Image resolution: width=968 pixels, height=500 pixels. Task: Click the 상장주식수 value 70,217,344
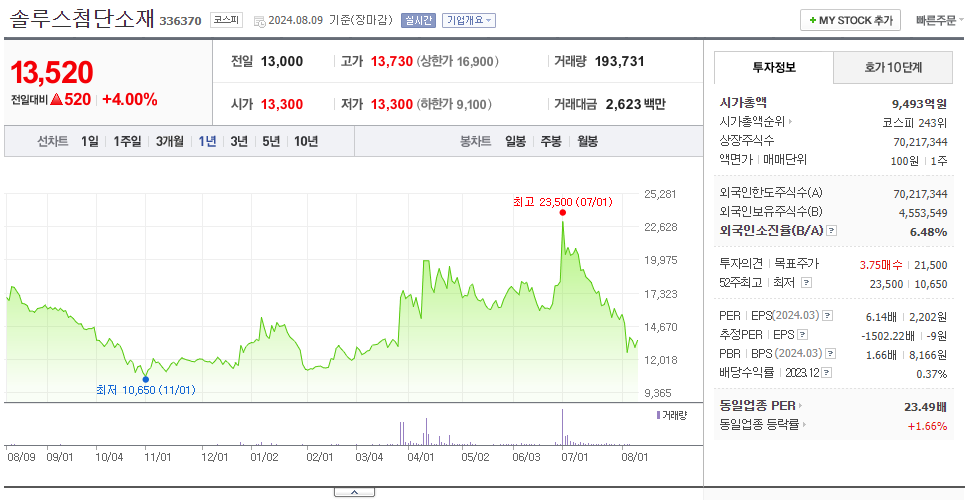(920, 142)
